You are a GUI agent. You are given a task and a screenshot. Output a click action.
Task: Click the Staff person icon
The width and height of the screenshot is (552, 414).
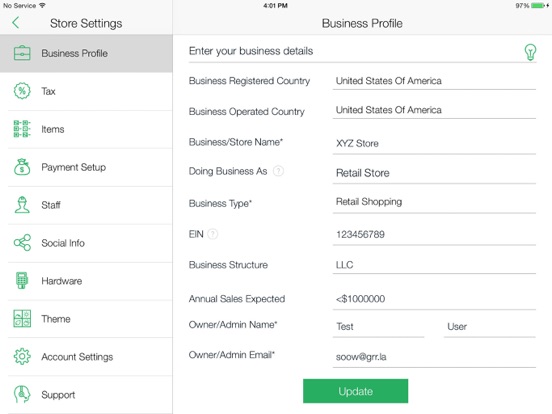[22, 205]
